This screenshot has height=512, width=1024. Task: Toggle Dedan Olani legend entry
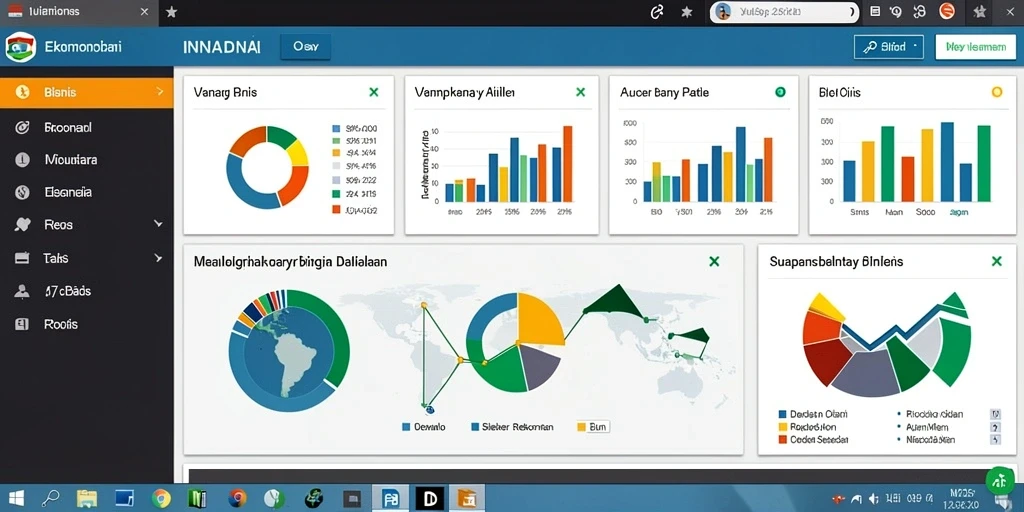click(812, 414)
